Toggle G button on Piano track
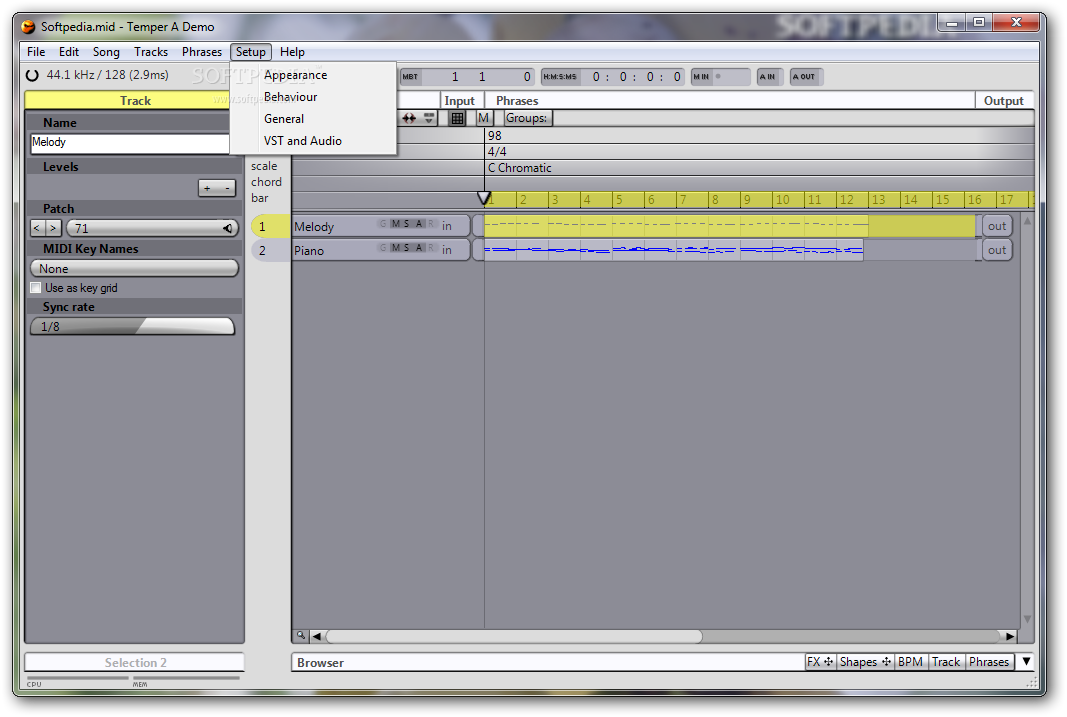The width and height of the screenshot is (1067, 717). (x=383, y=248)
